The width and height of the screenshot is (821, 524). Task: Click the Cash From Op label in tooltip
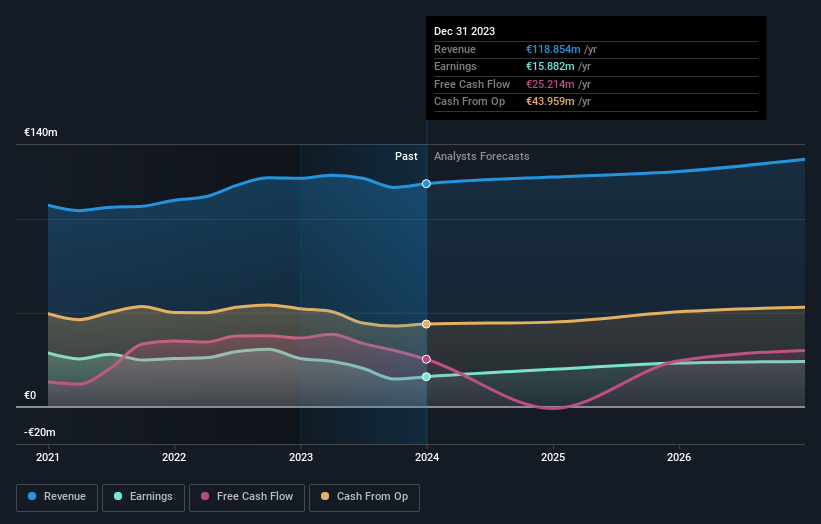[x=469, y=102]
